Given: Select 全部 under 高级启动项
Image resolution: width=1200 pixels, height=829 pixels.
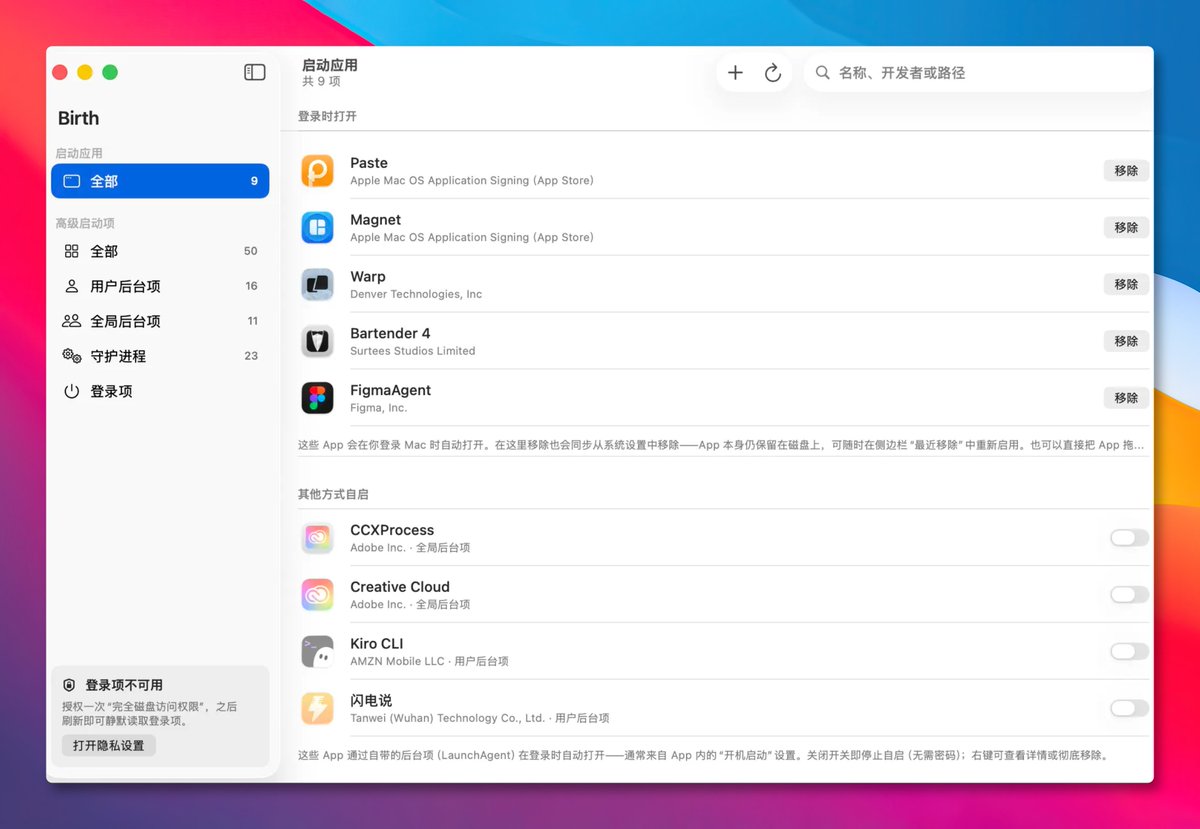Looking at the screenshot, I should click(160, 251).
